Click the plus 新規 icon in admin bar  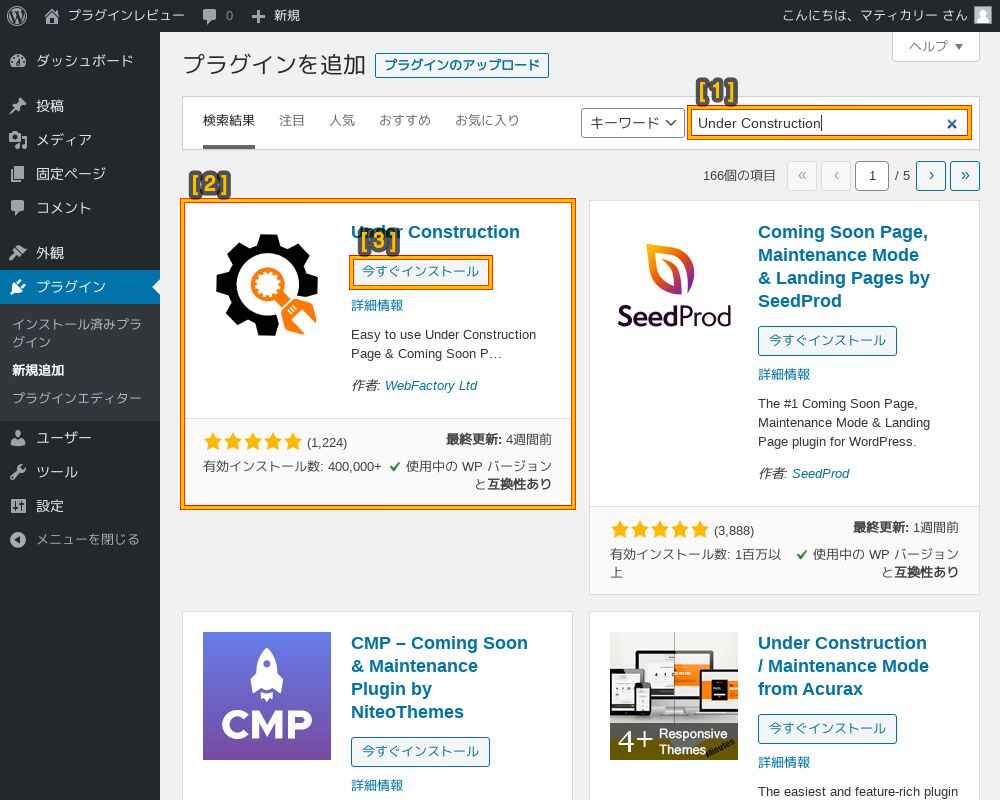click(258, 16)
